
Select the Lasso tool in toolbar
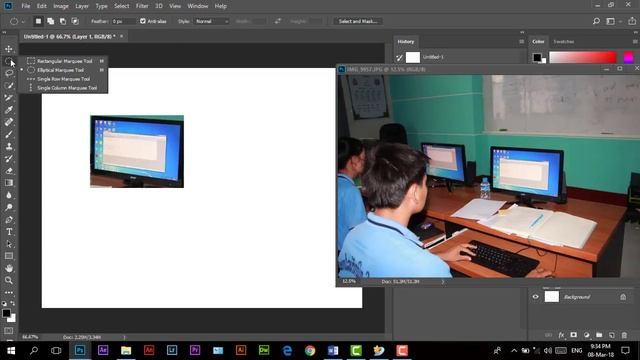(x=9, y=73)
